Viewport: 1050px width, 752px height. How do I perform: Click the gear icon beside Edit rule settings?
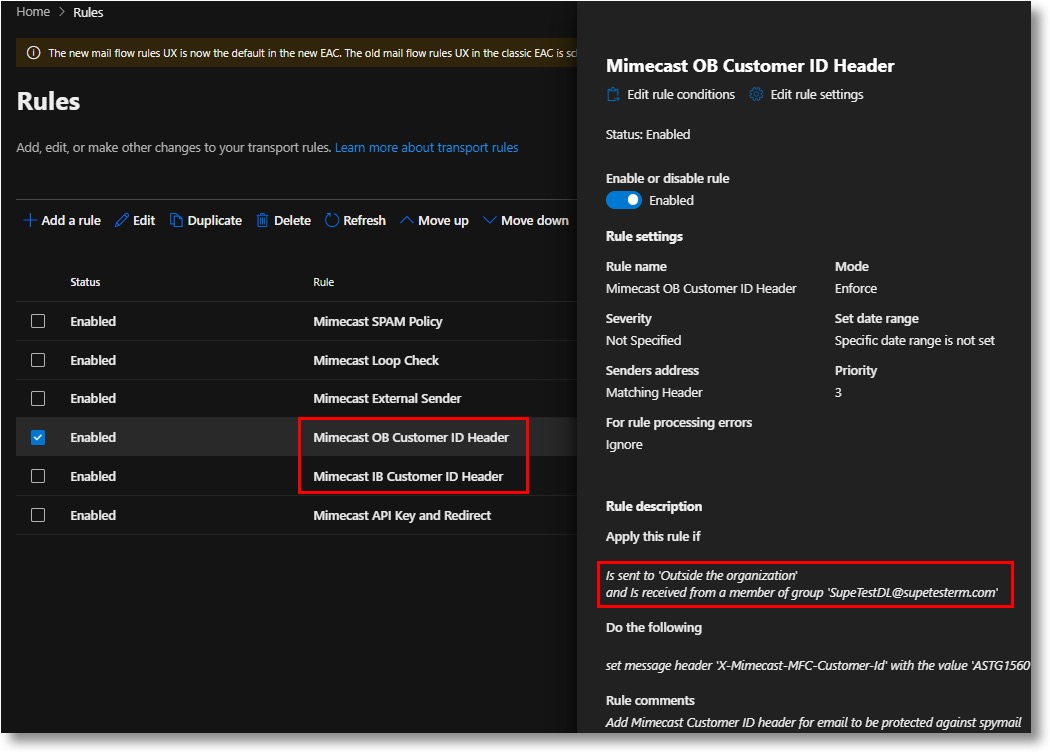(756, 95)
